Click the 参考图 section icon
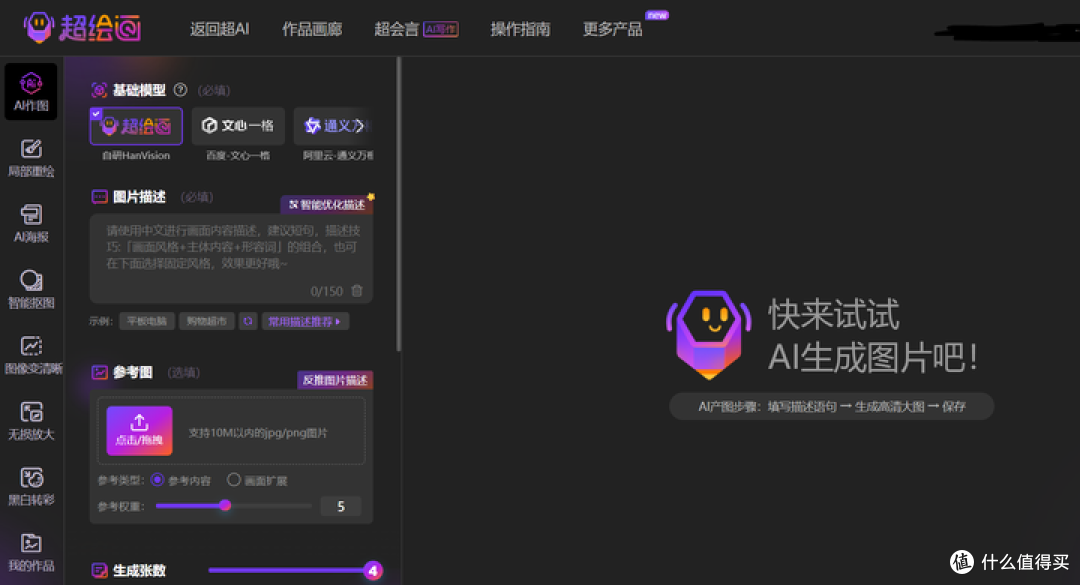1080x585 pixels. click(99, 372)
